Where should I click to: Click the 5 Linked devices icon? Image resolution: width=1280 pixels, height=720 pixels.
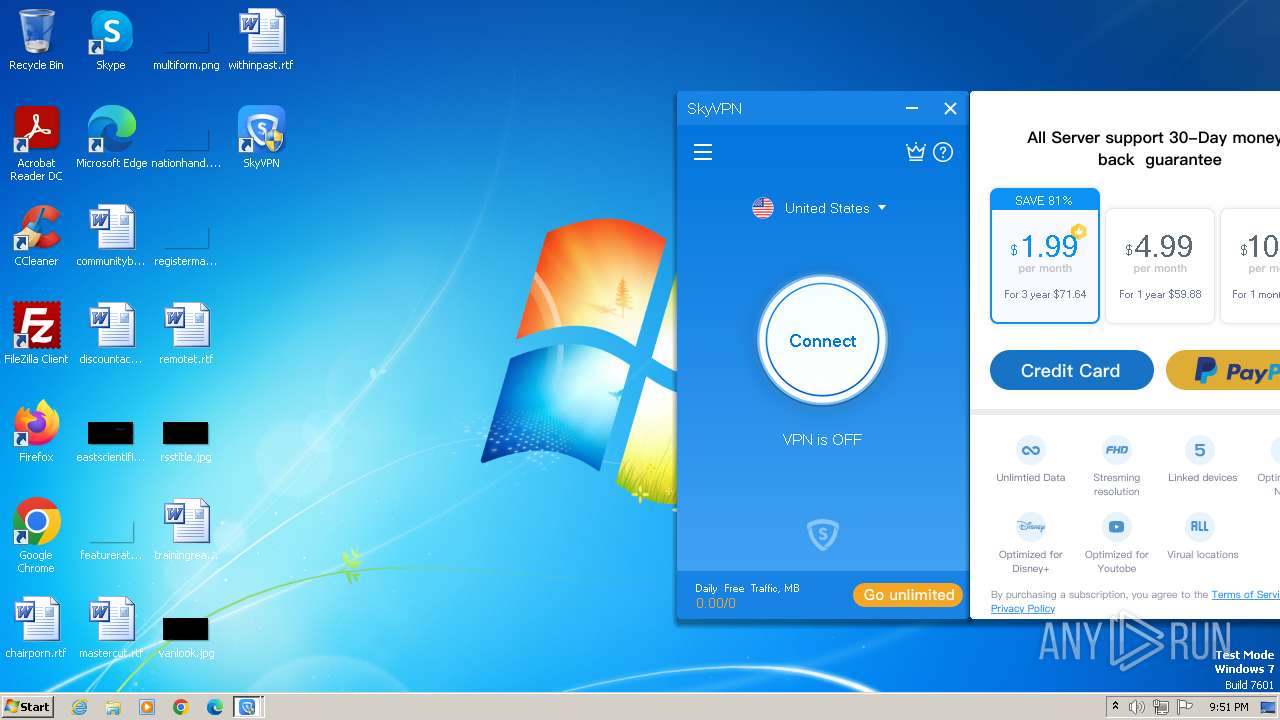pos(1200,450)
